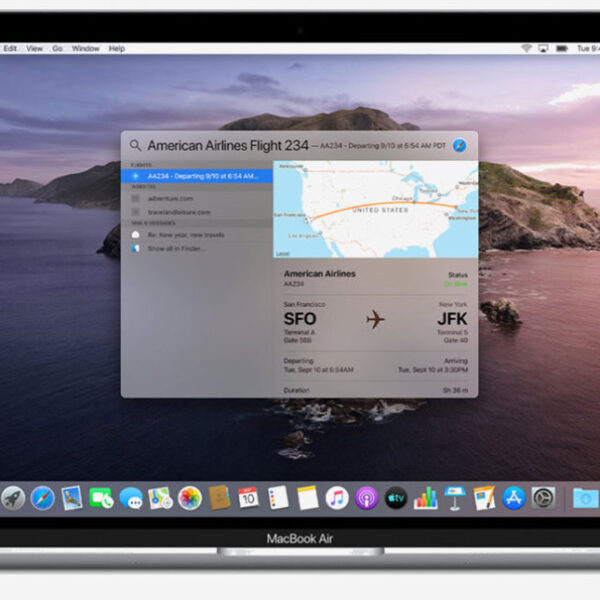This screenshot has width=600, height=600.
Task: Click the JFK airport code
Action: pyautogui.click(x=452, y=319)
